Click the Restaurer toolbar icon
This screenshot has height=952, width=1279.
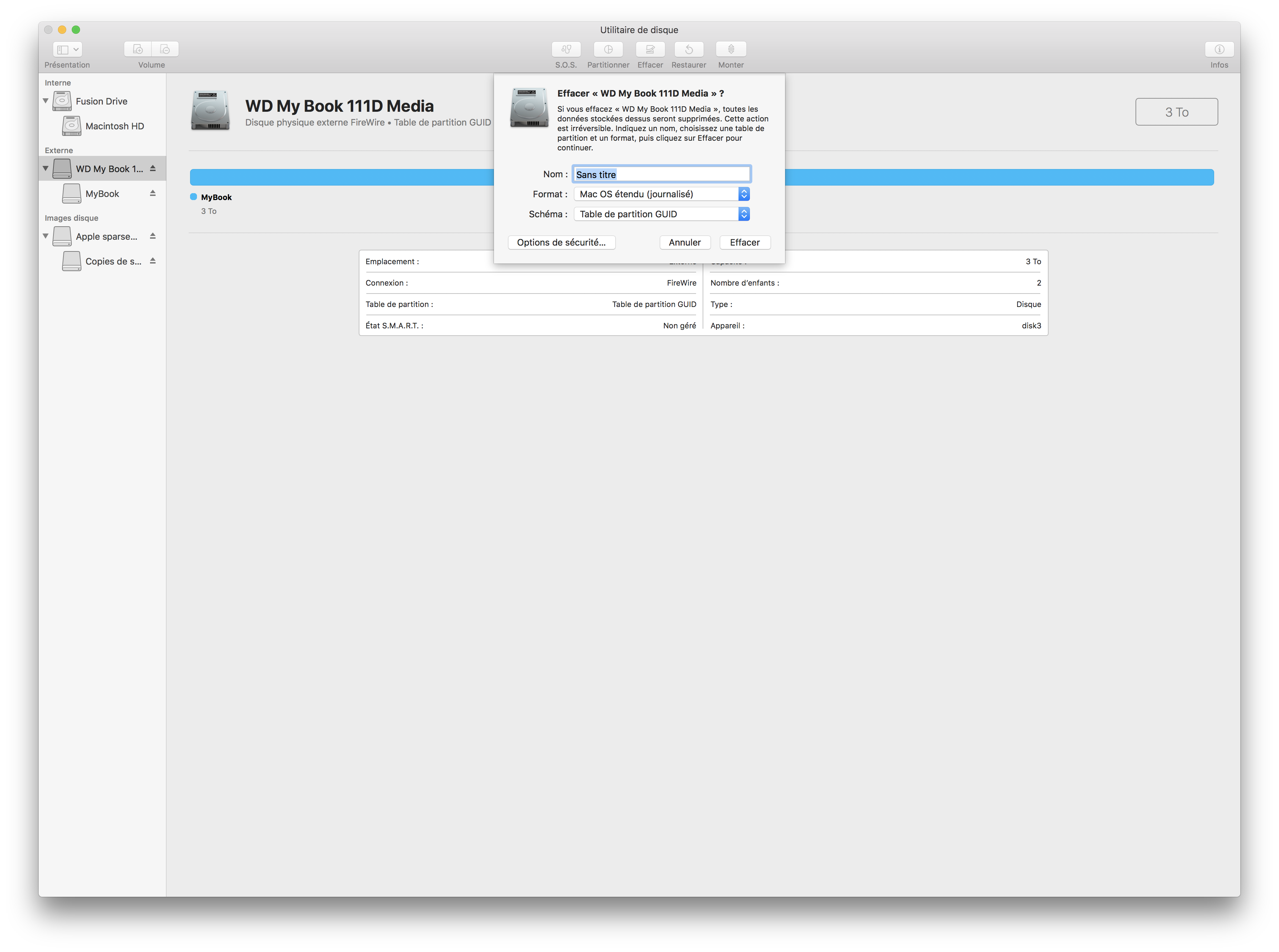point(689,50)
